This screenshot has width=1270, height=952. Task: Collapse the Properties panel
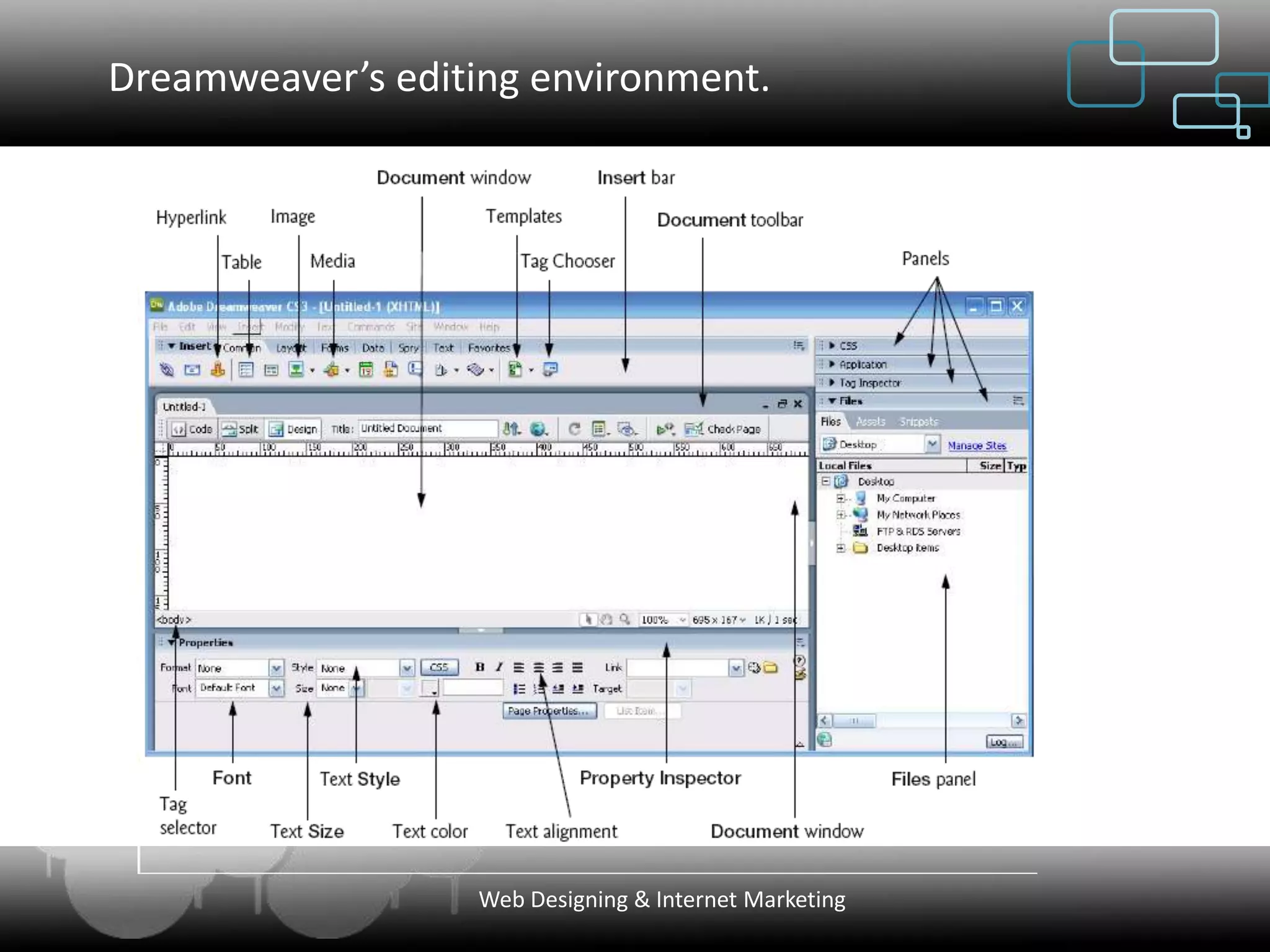pyautogui.click(x=171, y=642)
